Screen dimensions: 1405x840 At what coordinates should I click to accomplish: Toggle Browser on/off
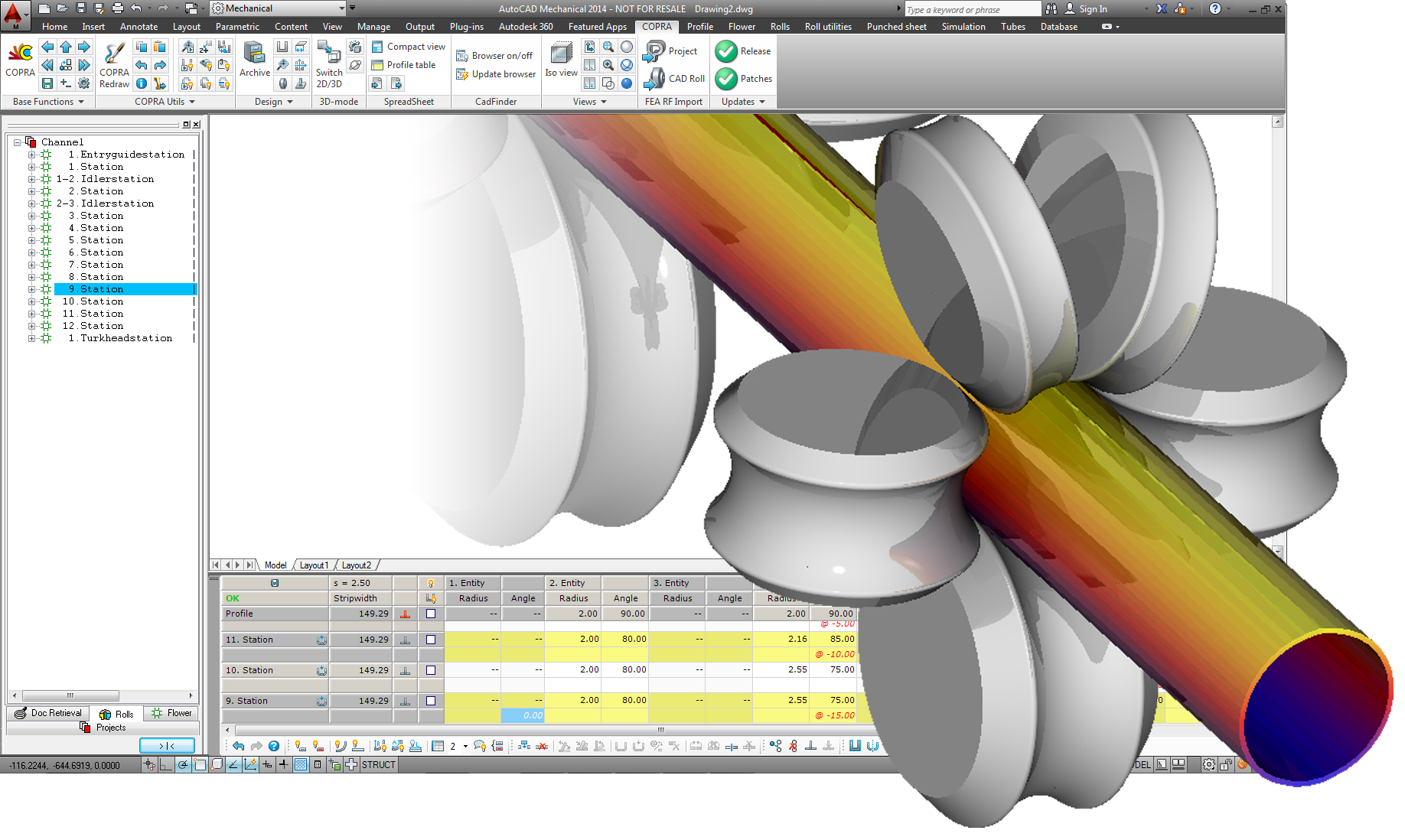click(495, 56)
